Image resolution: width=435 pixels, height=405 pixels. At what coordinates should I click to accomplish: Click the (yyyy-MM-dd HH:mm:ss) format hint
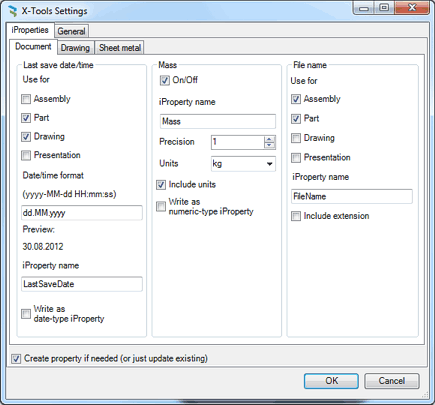click(x=69, y=194)
